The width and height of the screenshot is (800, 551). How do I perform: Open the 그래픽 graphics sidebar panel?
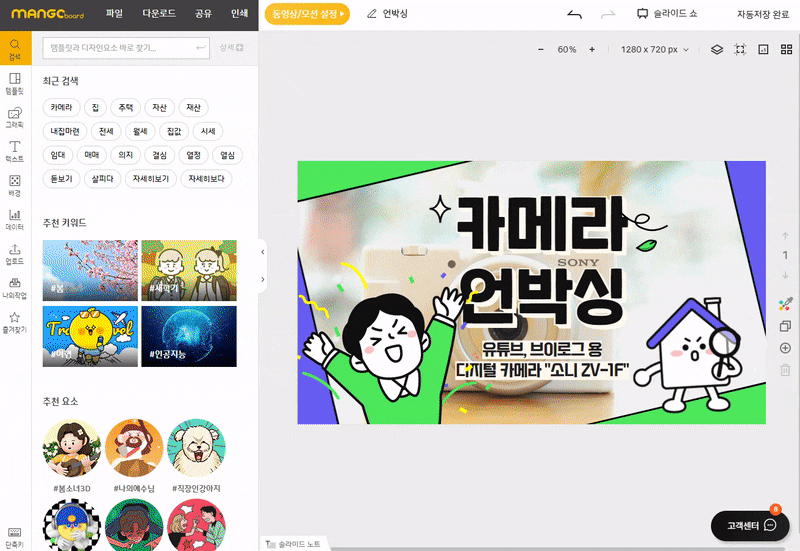15,117
